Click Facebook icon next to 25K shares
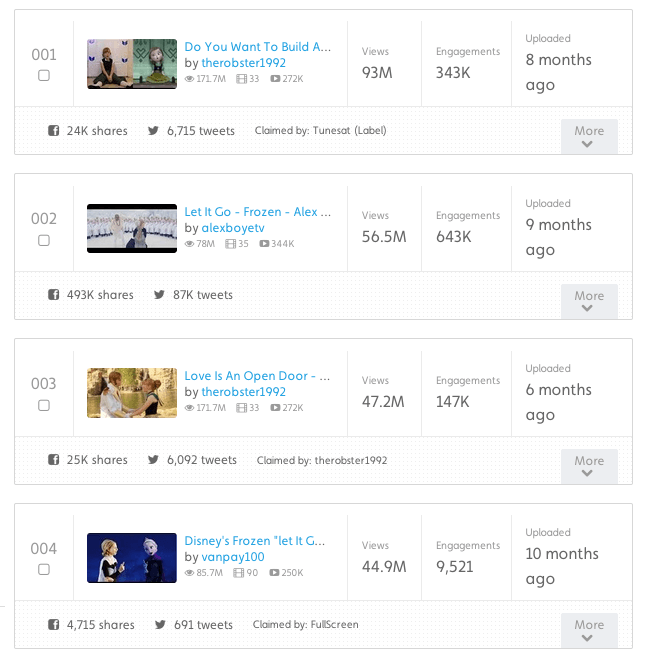 pos(53,460)
